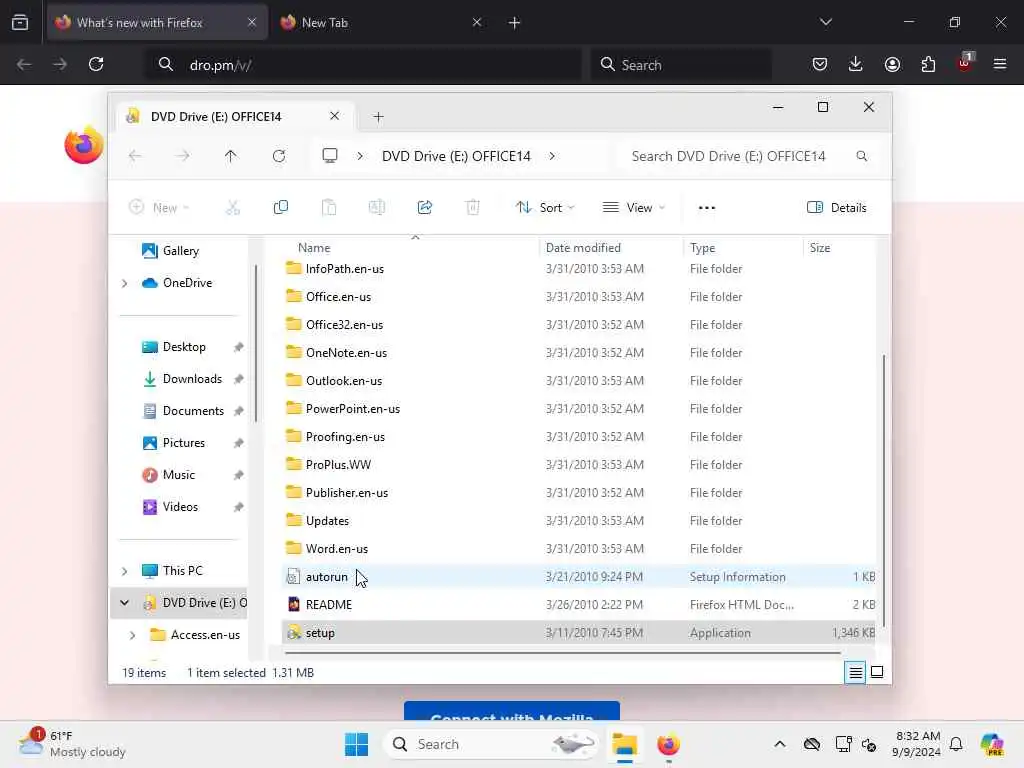Click the Type column header
Image resolution: width=1024 pixels, height=768 pixels.
tap(703, 248)
